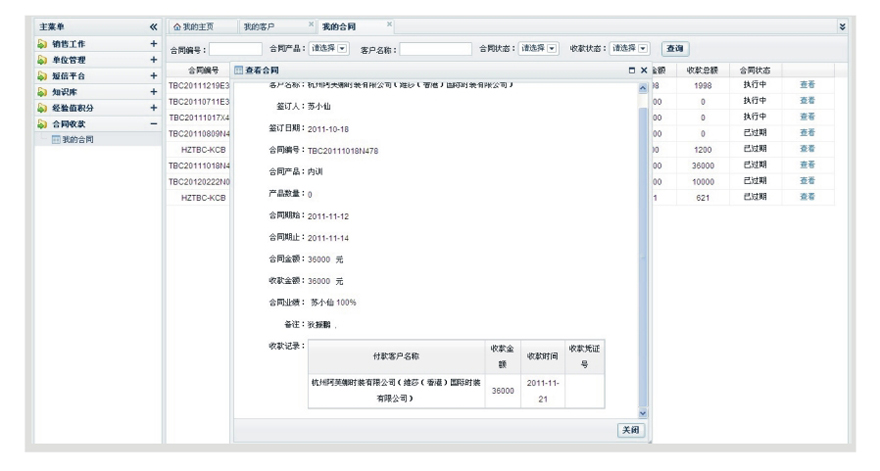Click scroll-down arrow in 查看合同 dialog
880x471 pixels.
click(x=643, y=413)
